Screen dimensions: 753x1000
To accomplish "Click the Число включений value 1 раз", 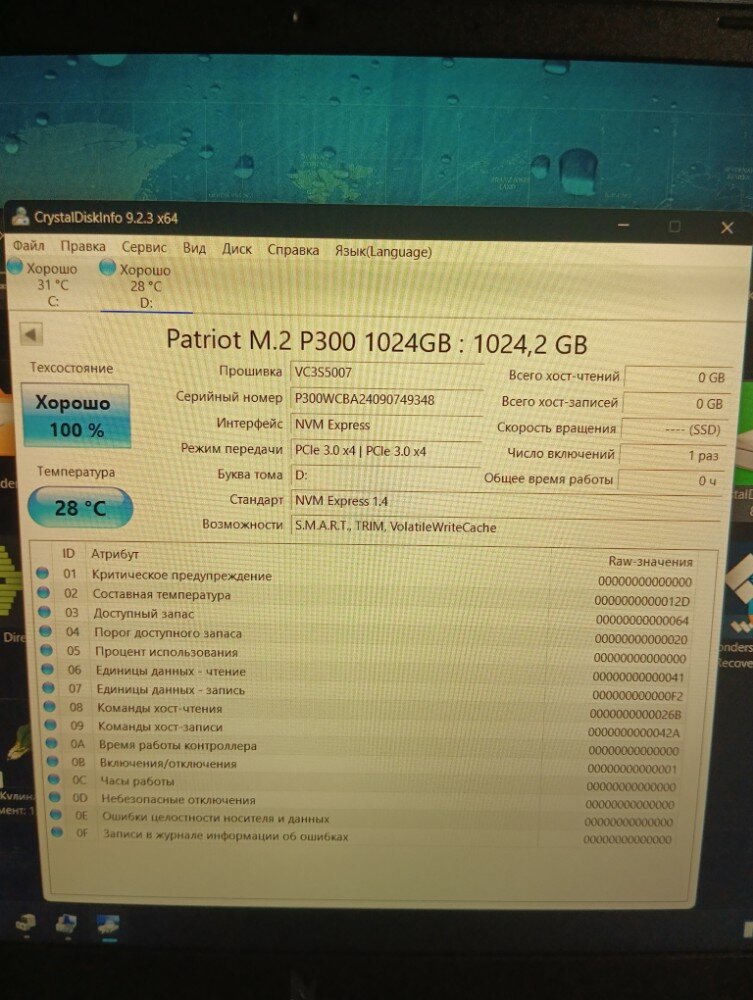I will (x=673, y=455).
